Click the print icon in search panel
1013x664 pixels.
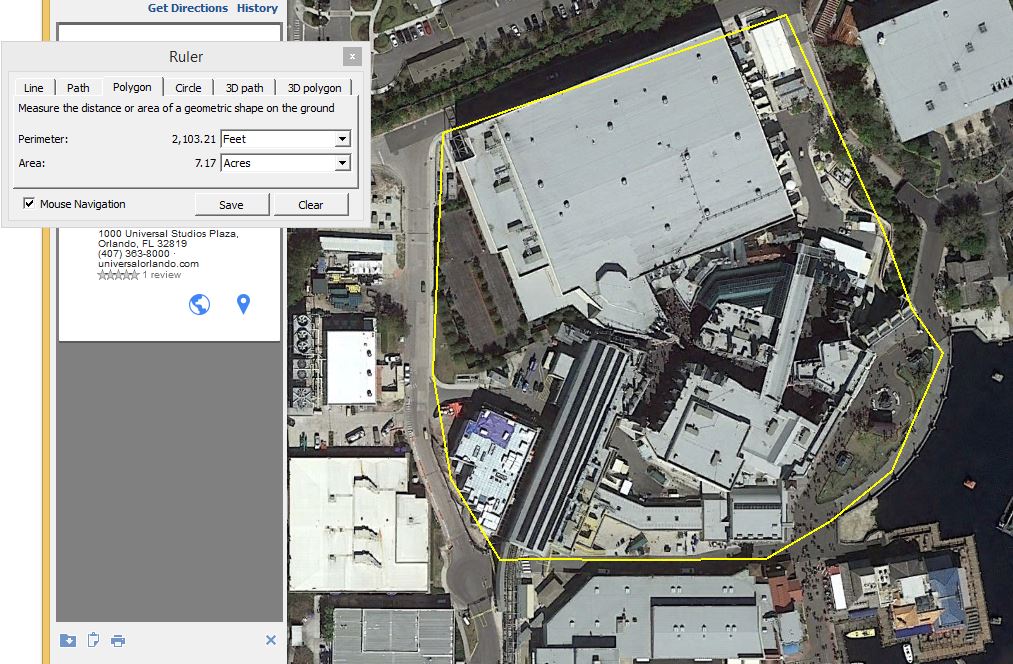pos(118,640)
